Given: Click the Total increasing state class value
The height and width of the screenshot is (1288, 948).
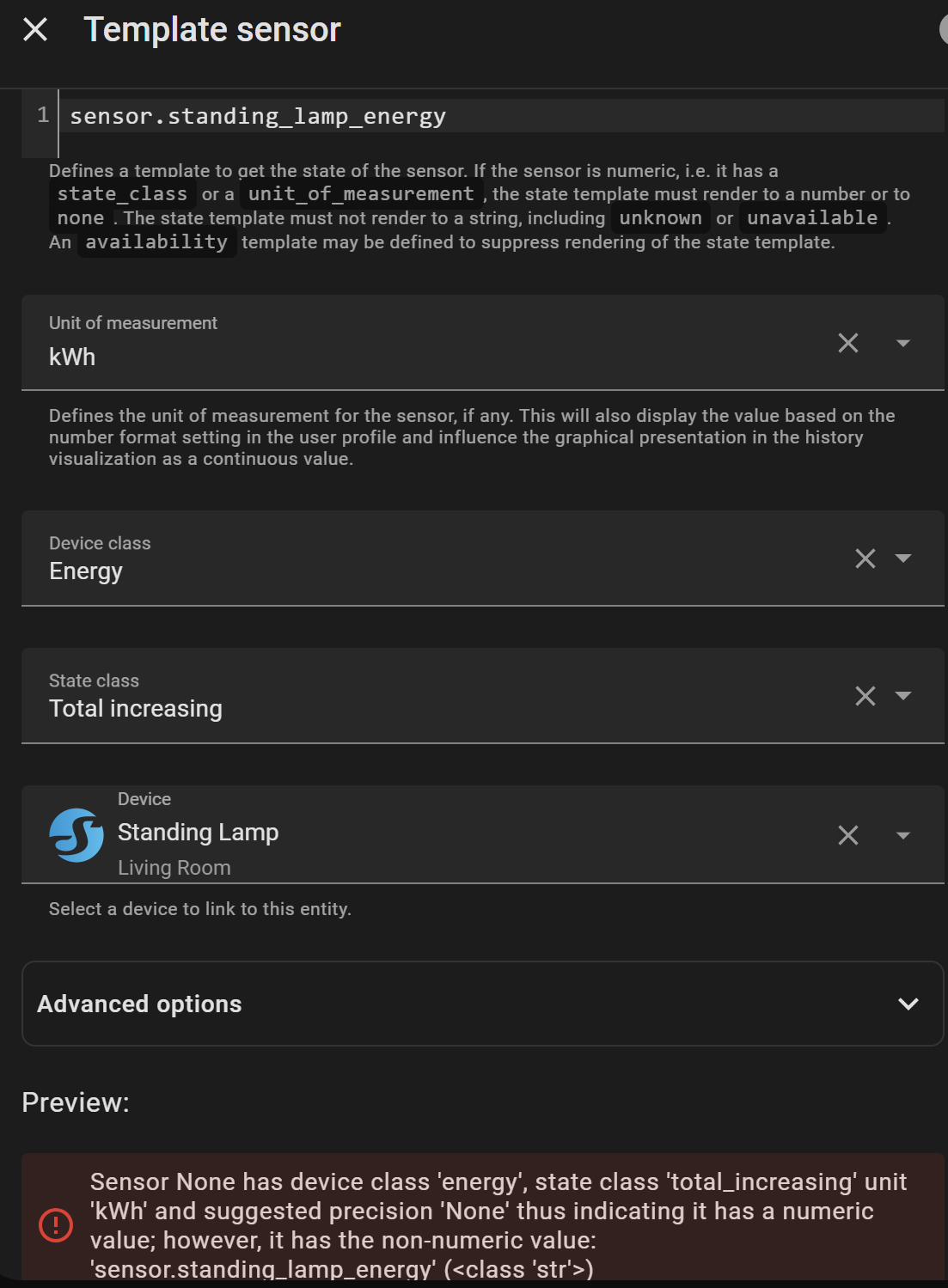Looking at the screenshot, I should click(x=136, y=709).
